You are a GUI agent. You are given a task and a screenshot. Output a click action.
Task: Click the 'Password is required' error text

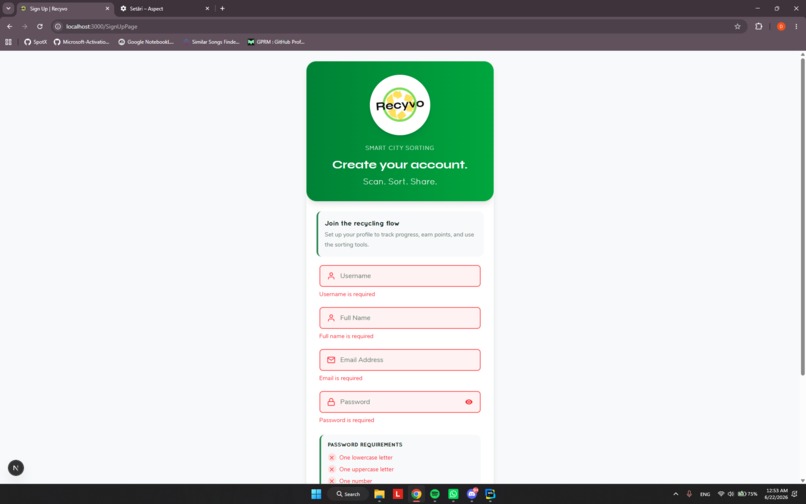346,420
